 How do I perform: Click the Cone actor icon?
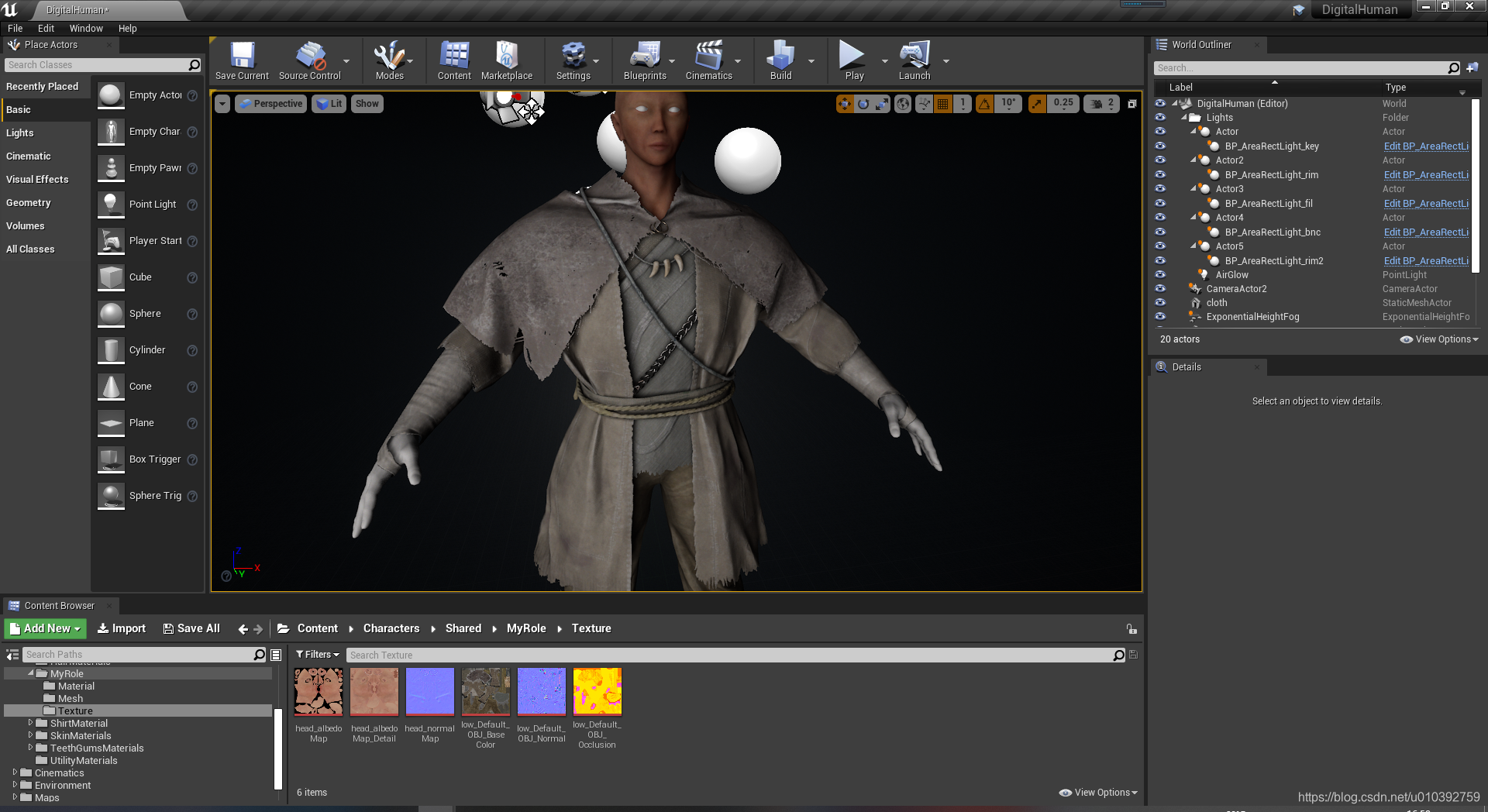pyautogui.click(x=111, y=387)
